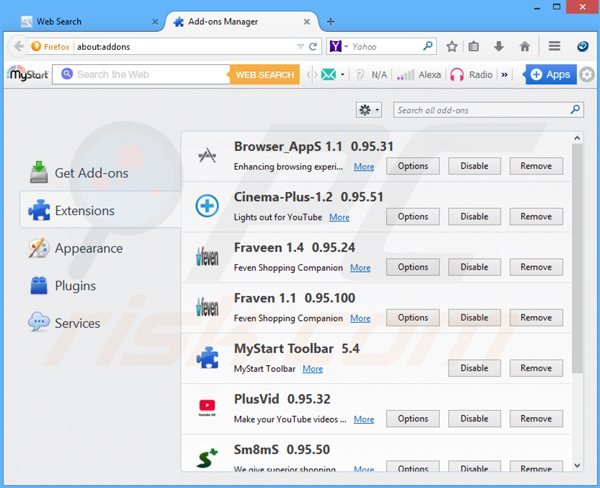The width and height of the screenshot is (600, 488).
Task: Click the Cinema-Plus plus-circle icon
Action: (207, 206)
